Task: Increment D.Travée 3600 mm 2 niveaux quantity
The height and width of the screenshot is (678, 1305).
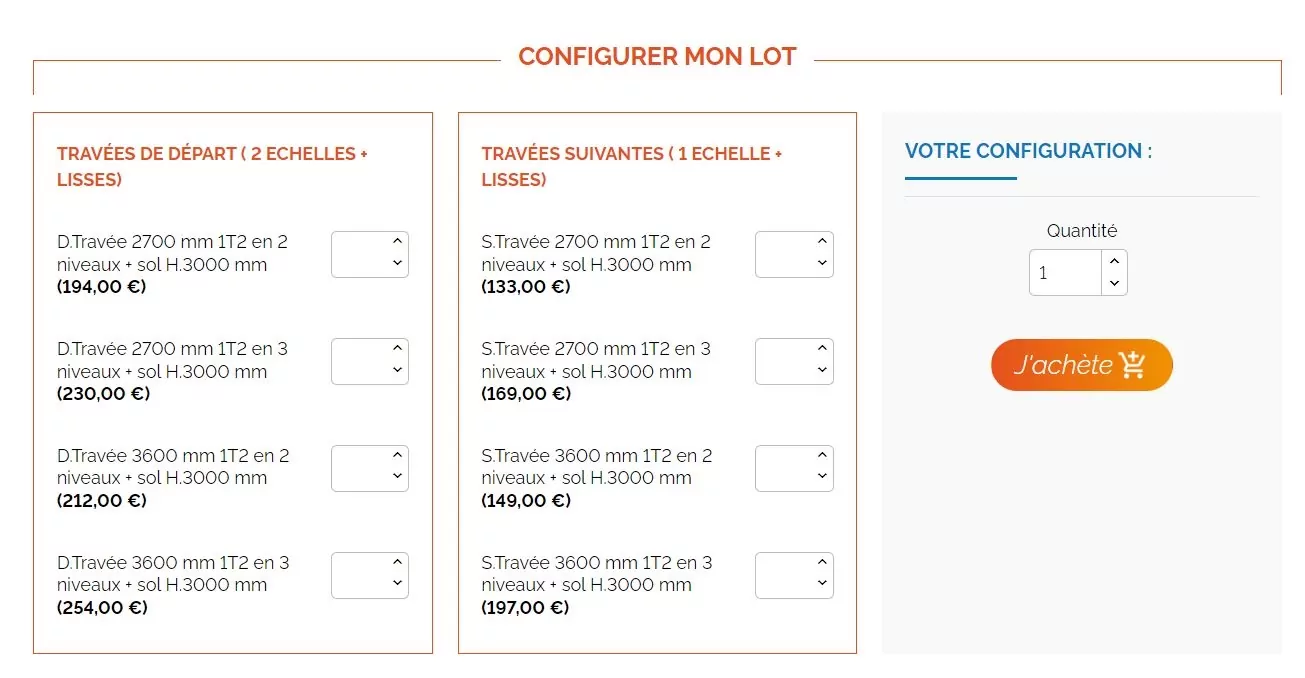Action: tap(397, 455)
